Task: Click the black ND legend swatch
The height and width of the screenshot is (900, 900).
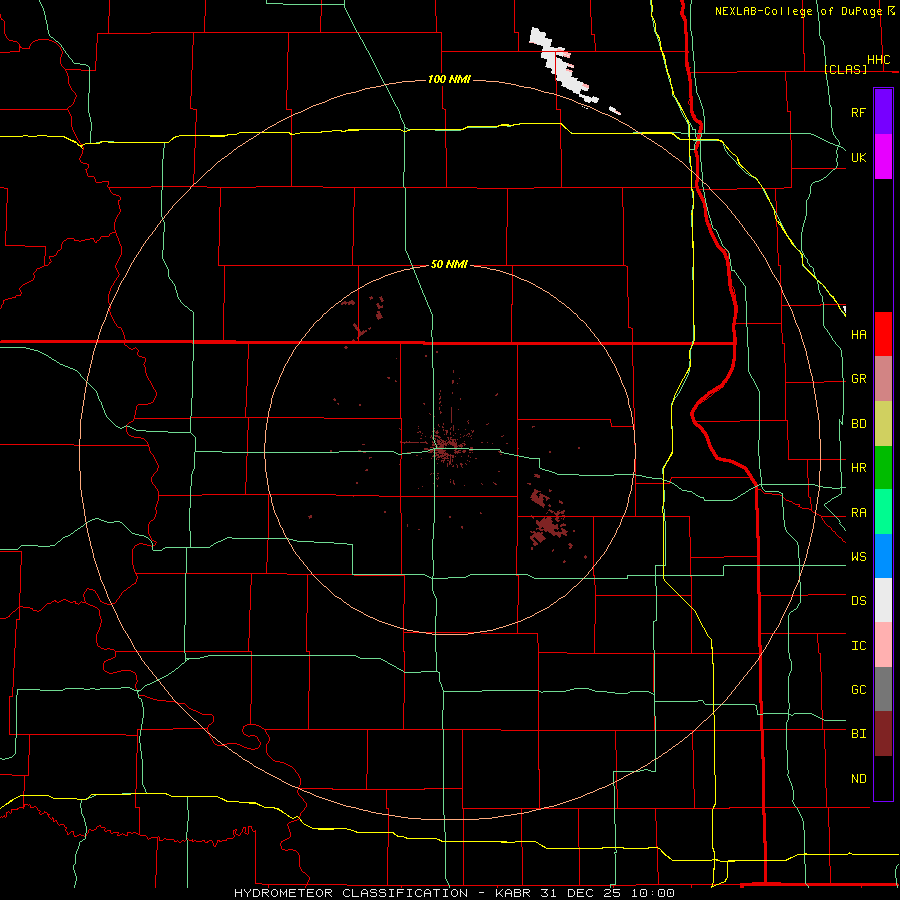Action: click(x=883, y=778)
